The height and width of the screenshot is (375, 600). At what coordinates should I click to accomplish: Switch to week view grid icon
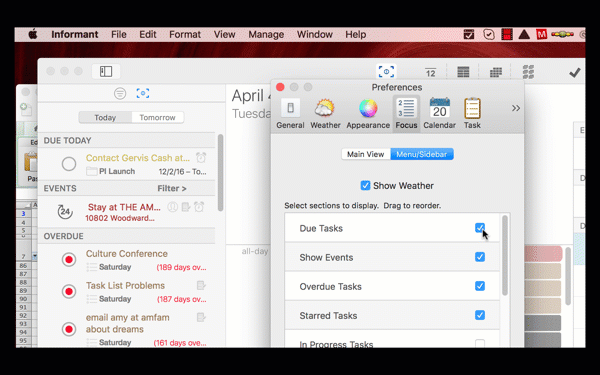[x=463, y=72]
